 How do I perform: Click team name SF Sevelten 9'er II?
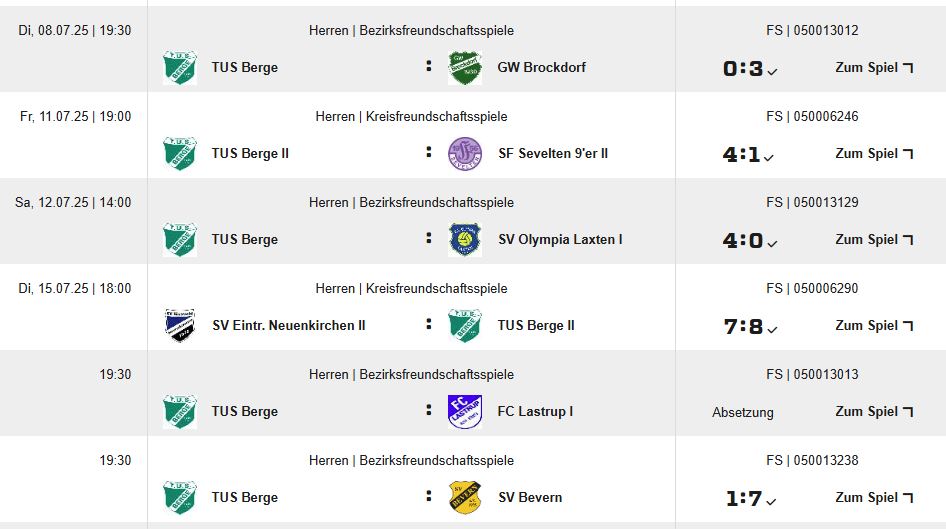pyautogui.click(x=553, y=154)
